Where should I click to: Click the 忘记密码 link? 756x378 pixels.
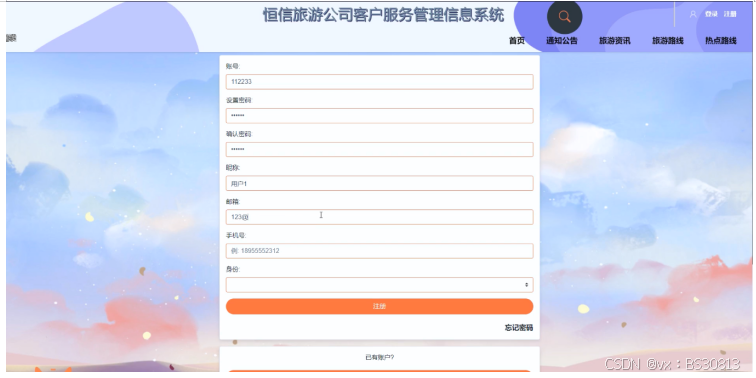(x=519, y=328)
